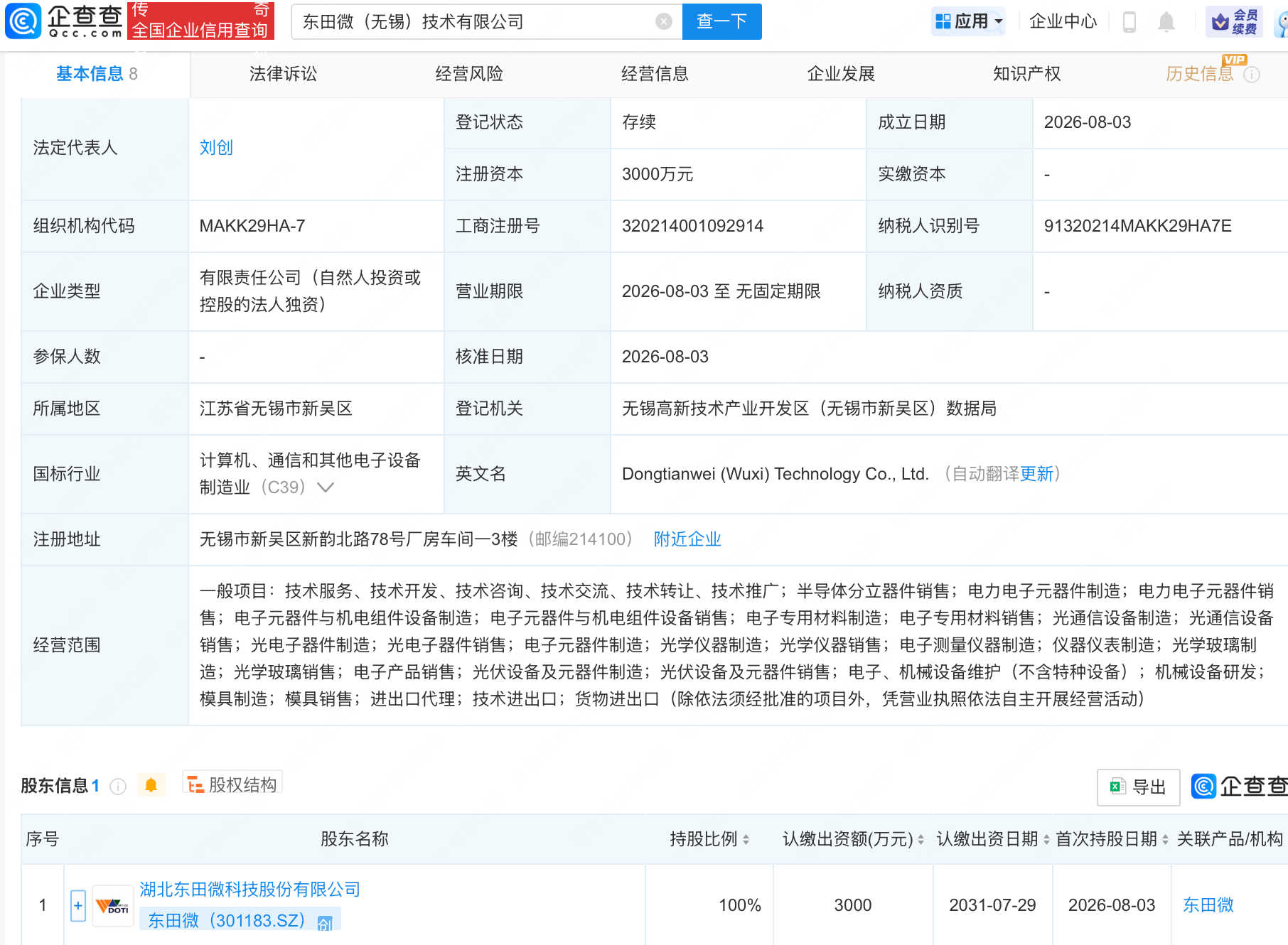
Task: Click the mobile phone icon in the header
Action: [x=1129, y=22]
